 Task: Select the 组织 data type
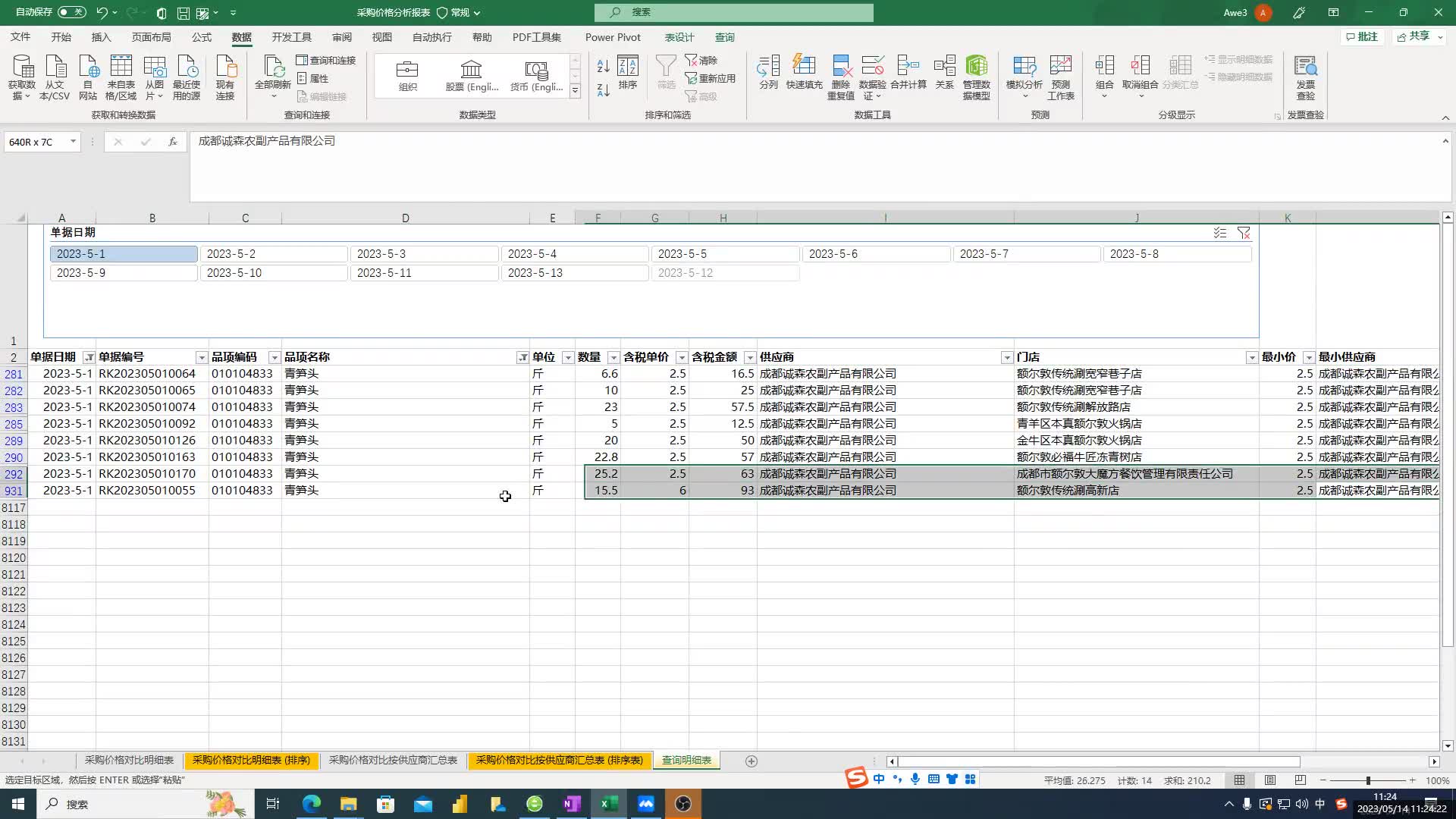click(x=408, y=76)
